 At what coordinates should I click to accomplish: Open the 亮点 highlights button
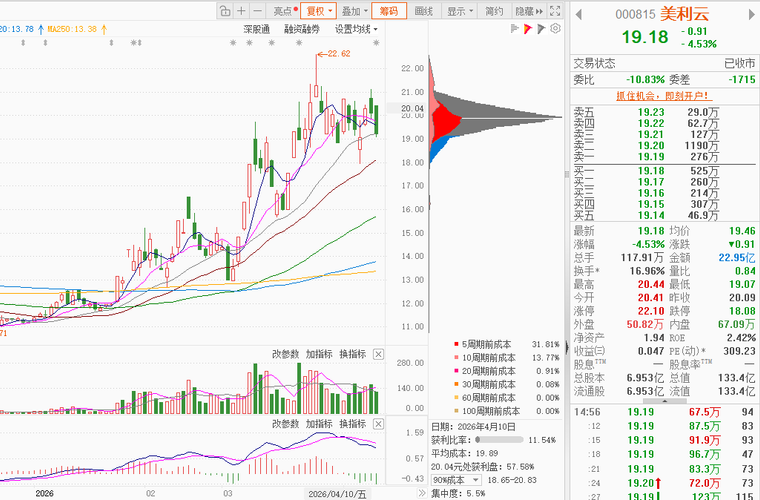coord(285,11)
